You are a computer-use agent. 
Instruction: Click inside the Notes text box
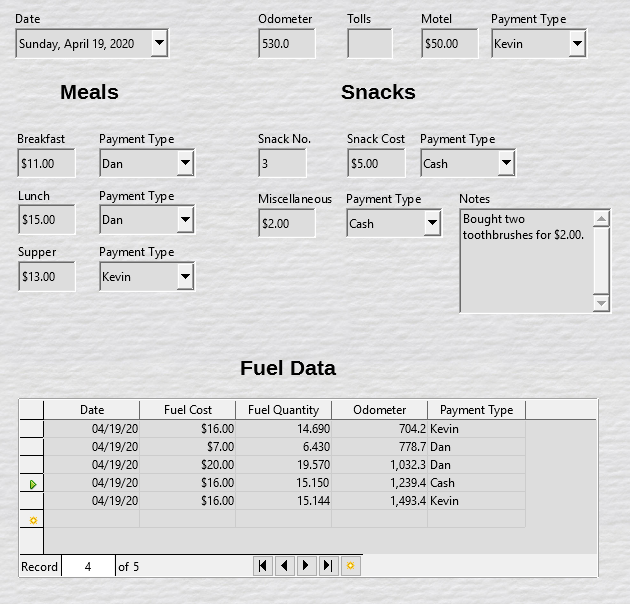527,260
